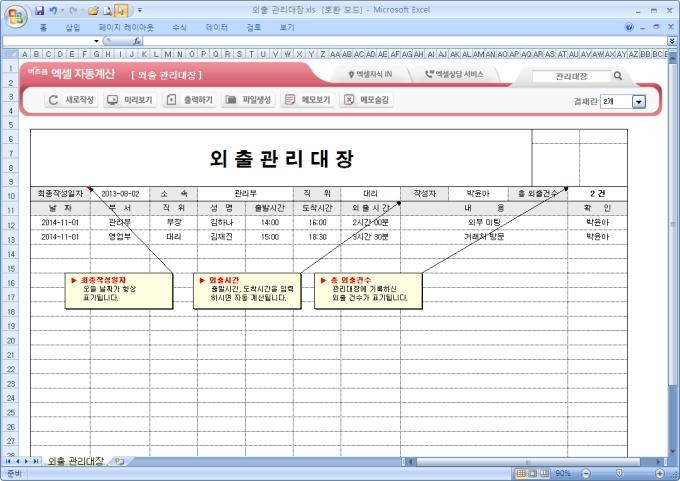
Task: Select the 검토 ribbon tab
Action: tap(254, 27)
